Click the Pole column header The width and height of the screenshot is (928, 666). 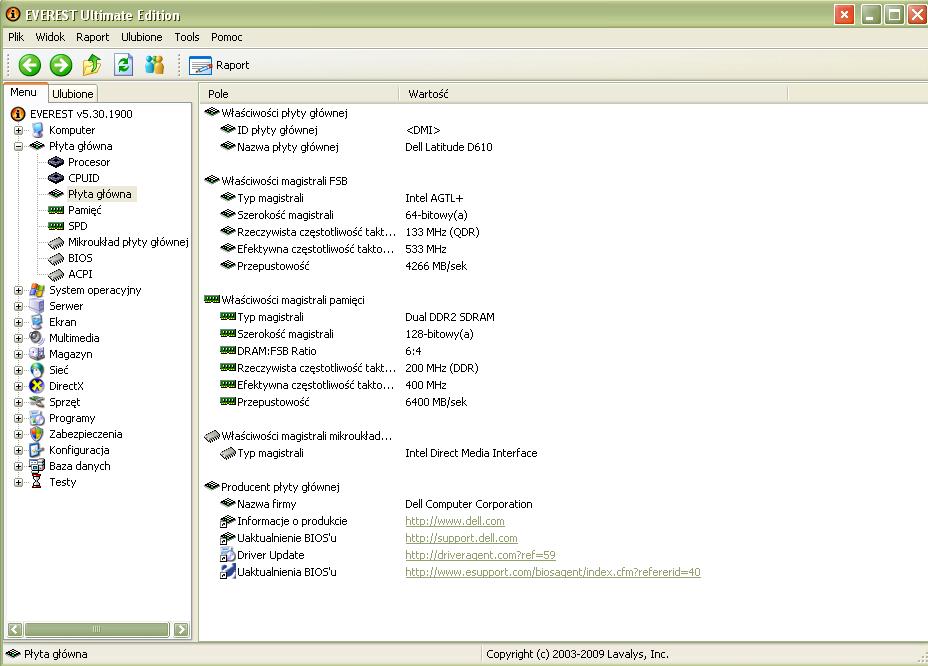pos(299,94)
